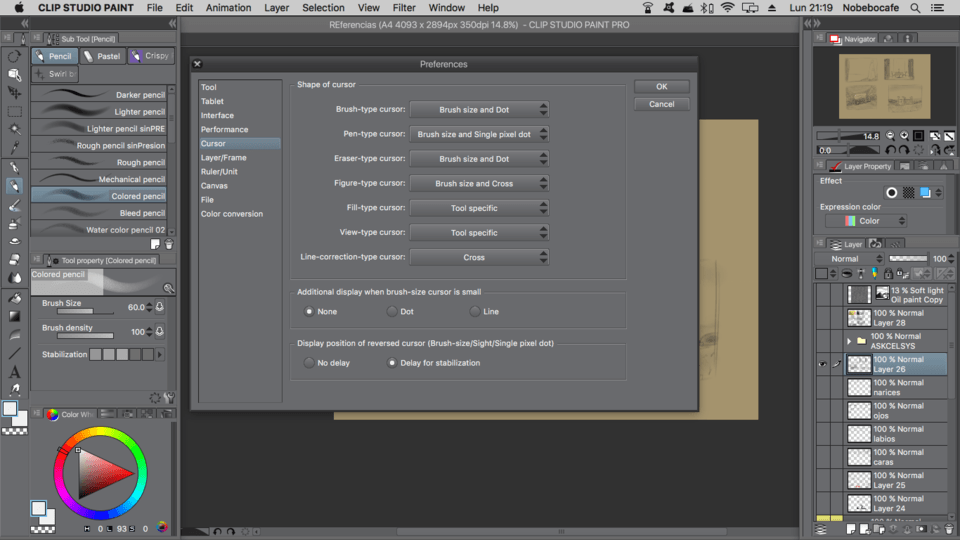Screen dimensions: 960x540
Task: Open Fill-type cursor dropdown
Action: pos(479,208)
